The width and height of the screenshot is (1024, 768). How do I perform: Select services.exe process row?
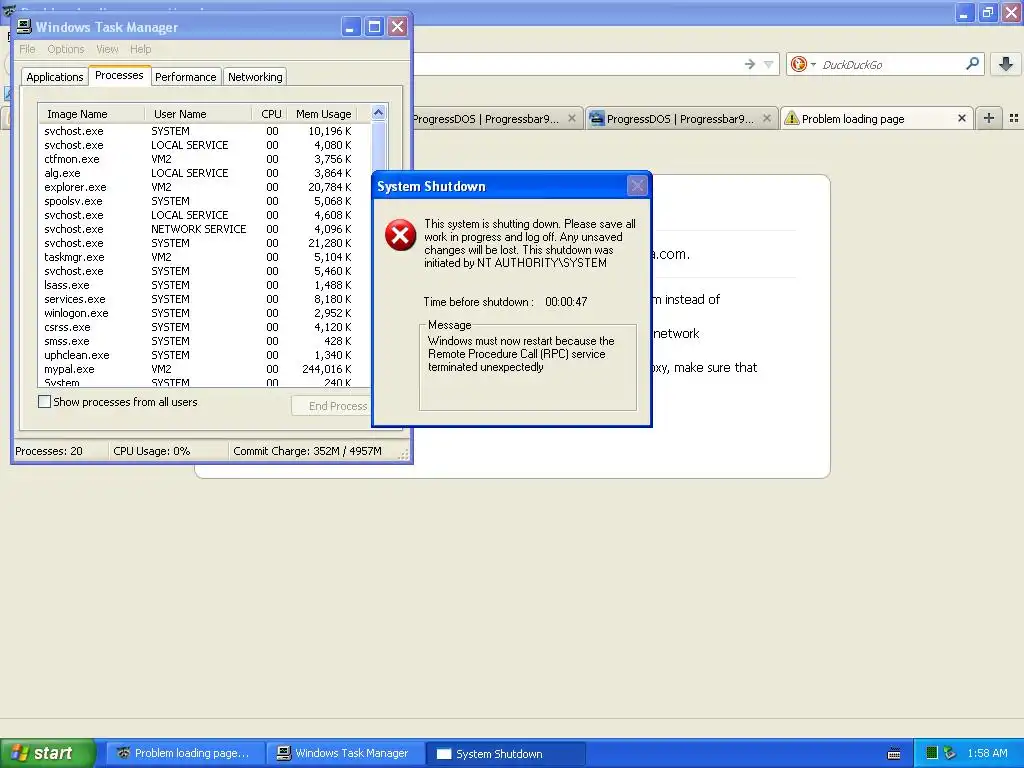(x=204, y=298)
